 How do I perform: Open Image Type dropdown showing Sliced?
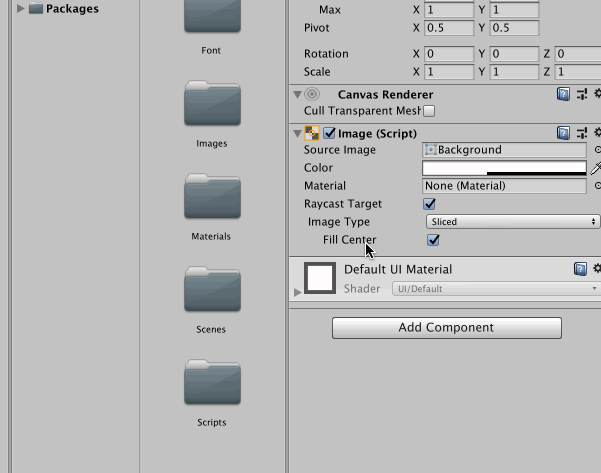(512, 222)
